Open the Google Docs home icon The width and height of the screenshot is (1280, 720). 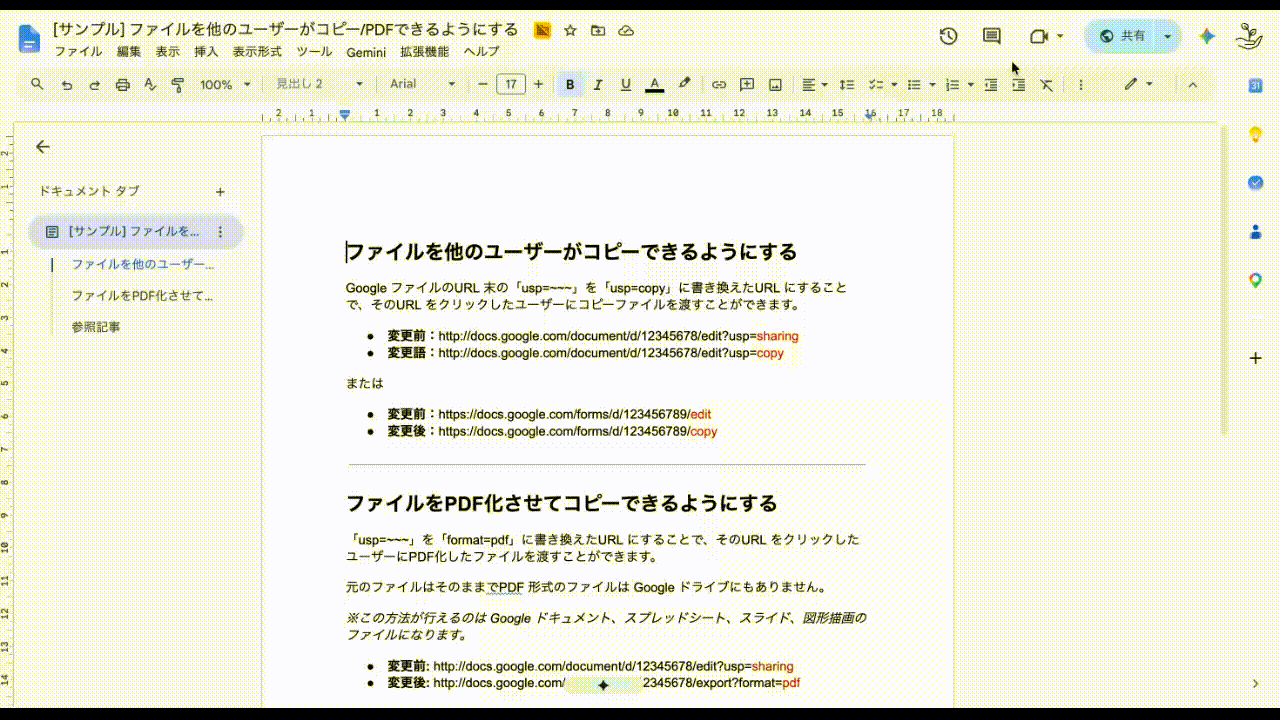29,38
